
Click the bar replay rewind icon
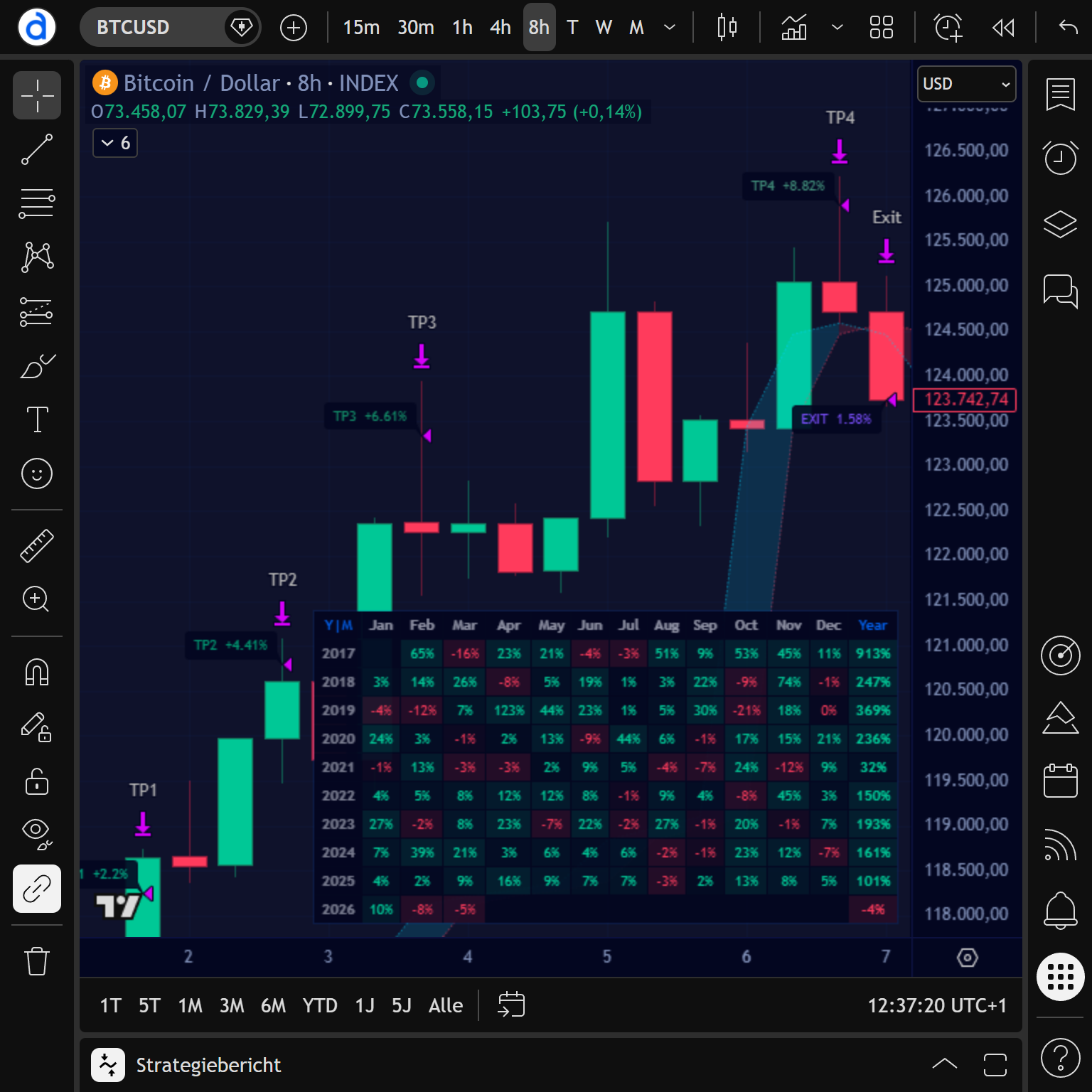(x=1003, y=28)
